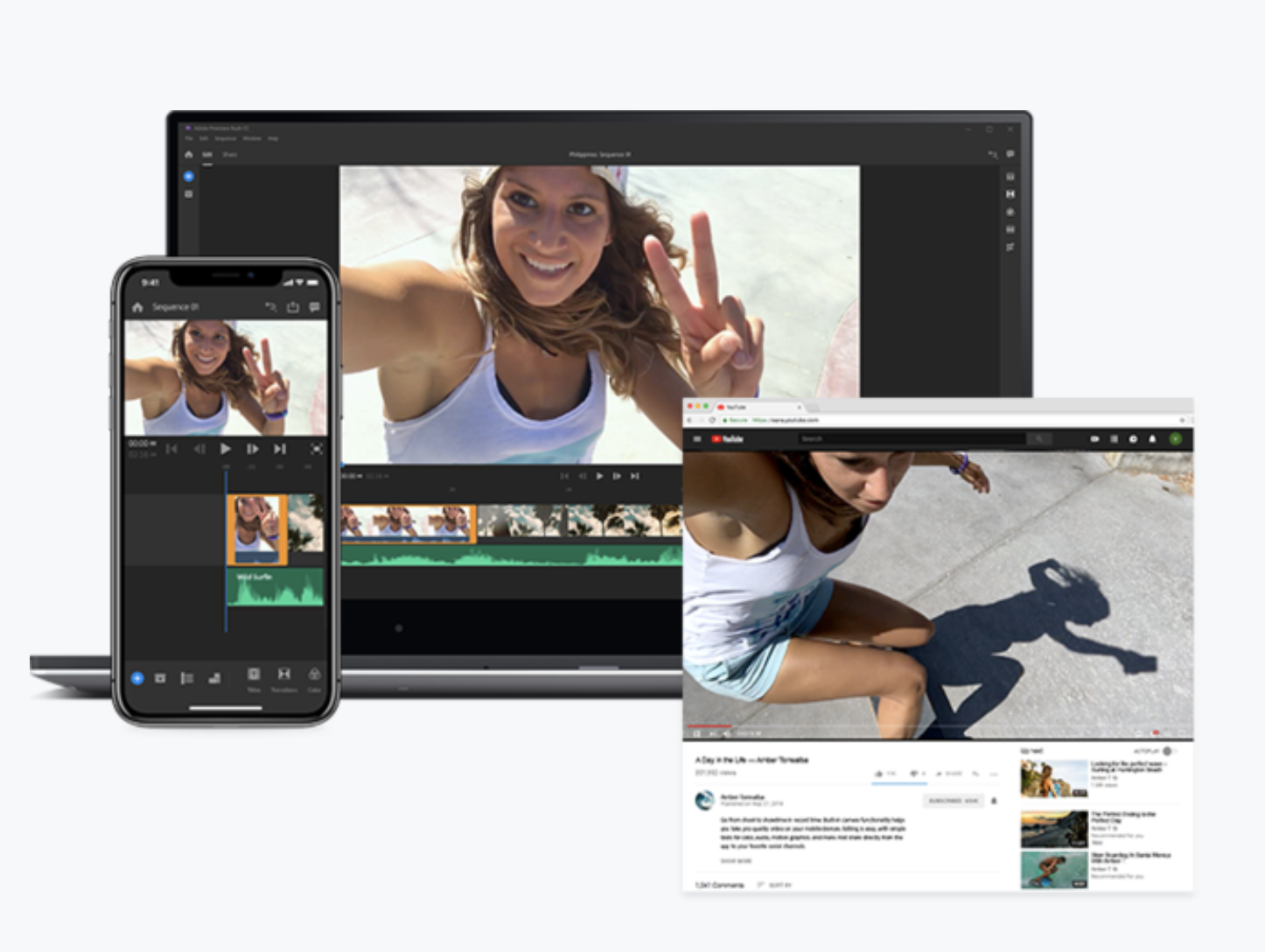Click green audio waveform track on laptop

click(x=512, y=555)
